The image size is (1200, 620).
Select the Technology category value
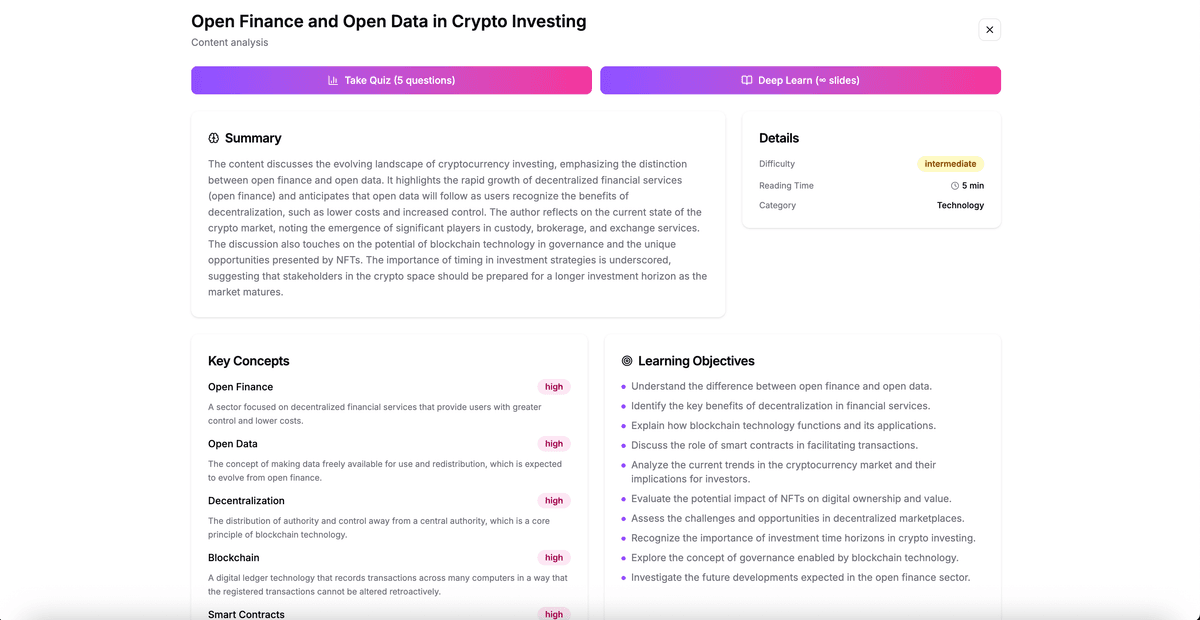pyautogui.click(x=959, y=205)
